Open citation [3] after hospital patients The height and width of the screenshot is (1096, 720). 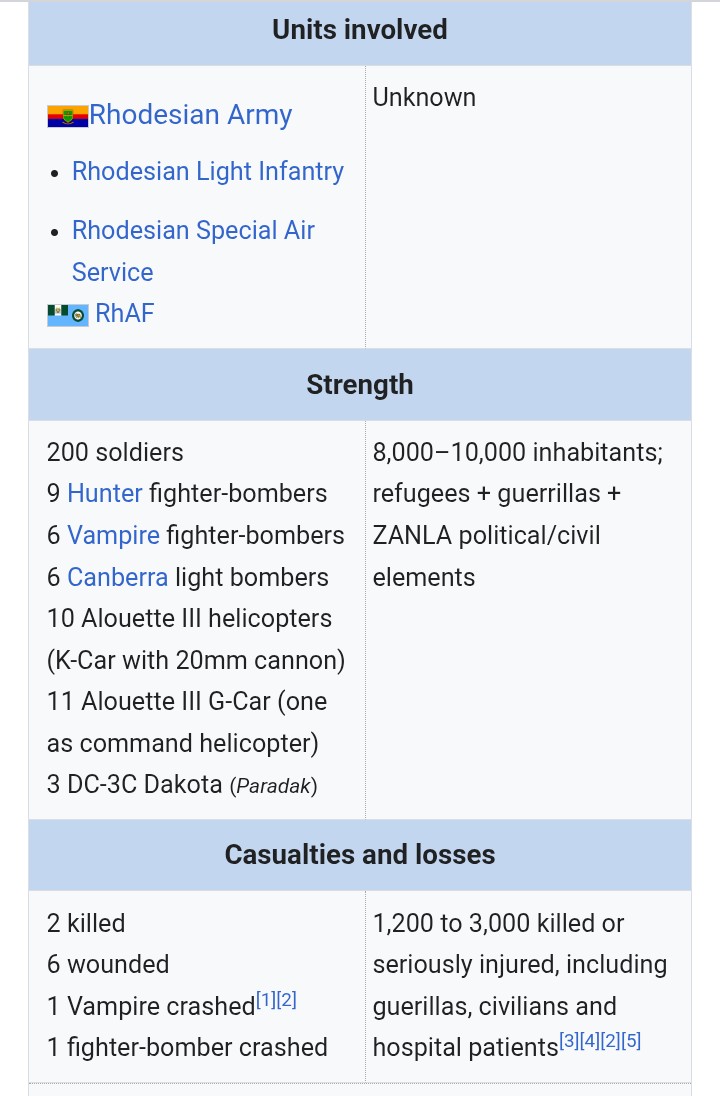click(x=568, y=1041)
